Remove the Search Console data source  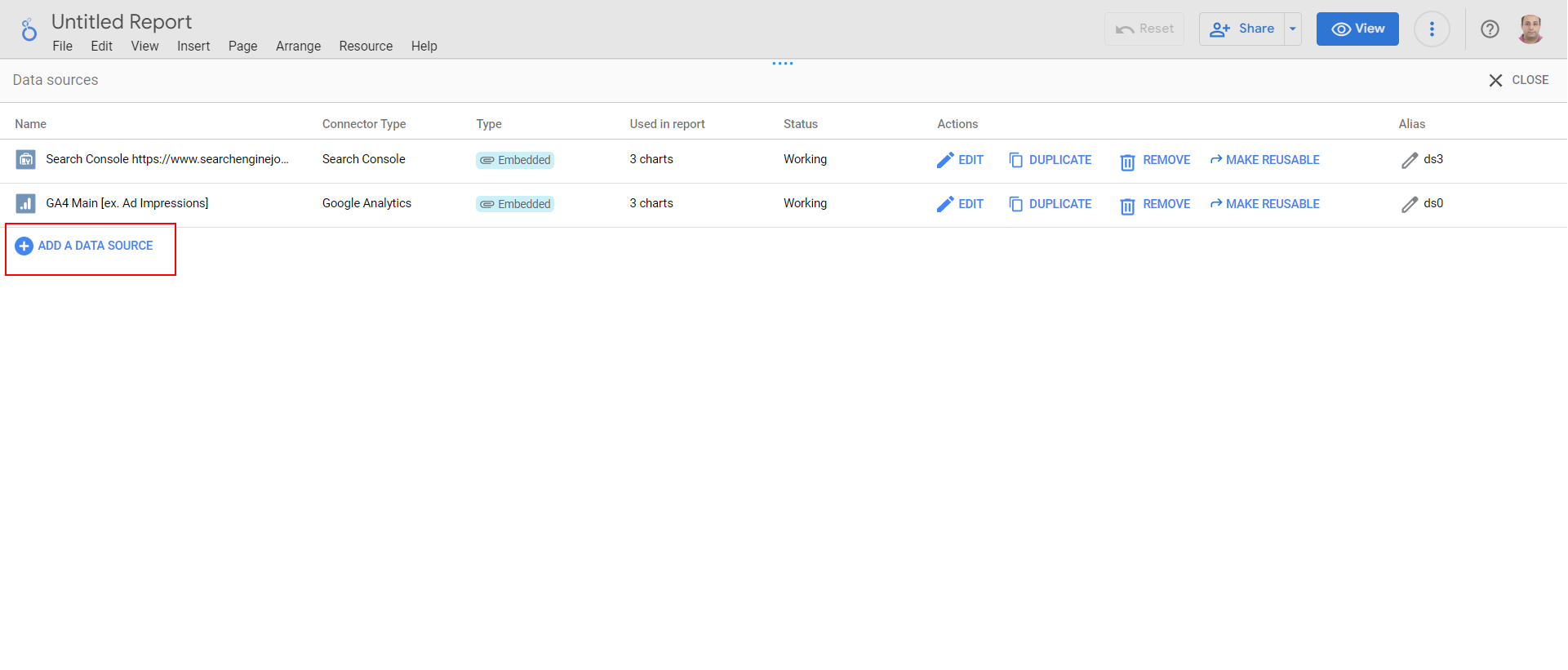pos(1156,160)
